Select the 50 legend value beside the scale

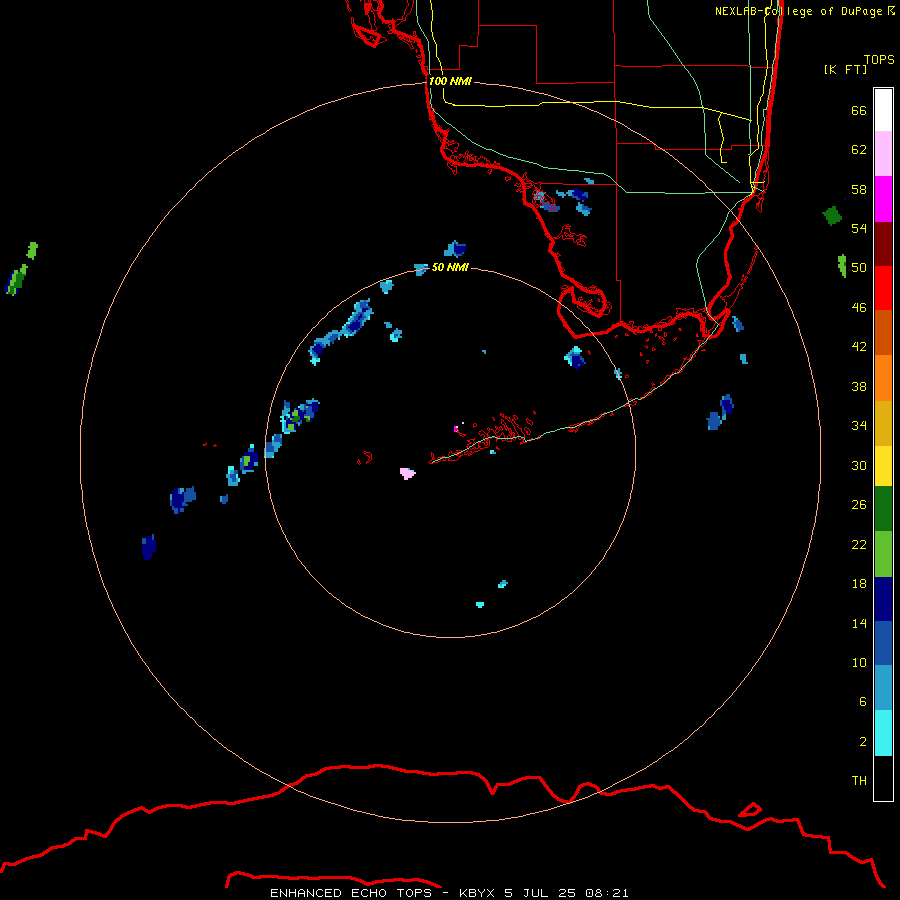tap(859, 267)
